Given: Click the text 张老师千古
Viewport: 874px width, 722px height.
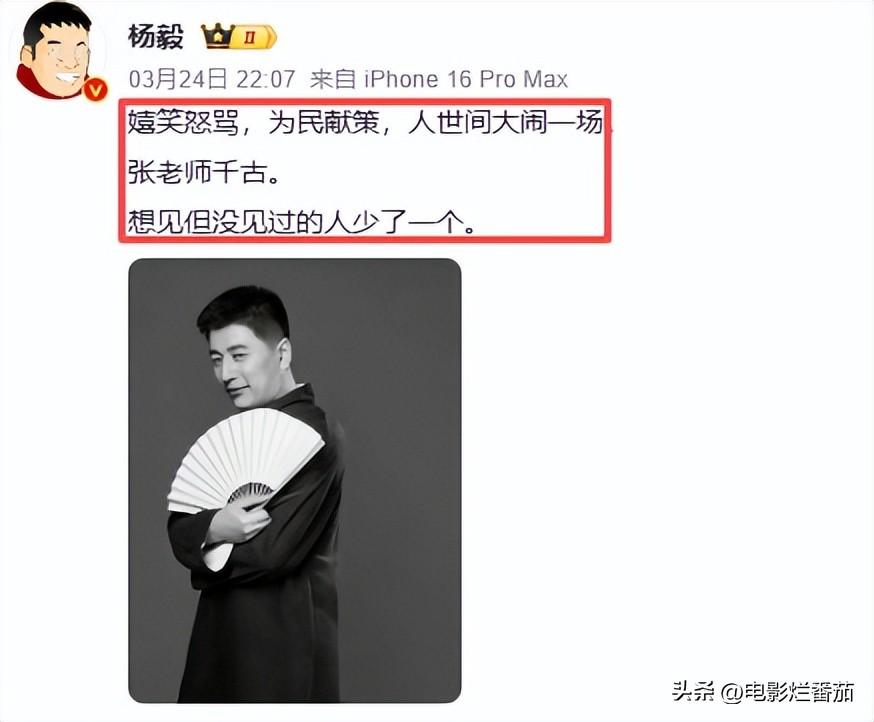Looking at the screenshot, I should (197, 172).
